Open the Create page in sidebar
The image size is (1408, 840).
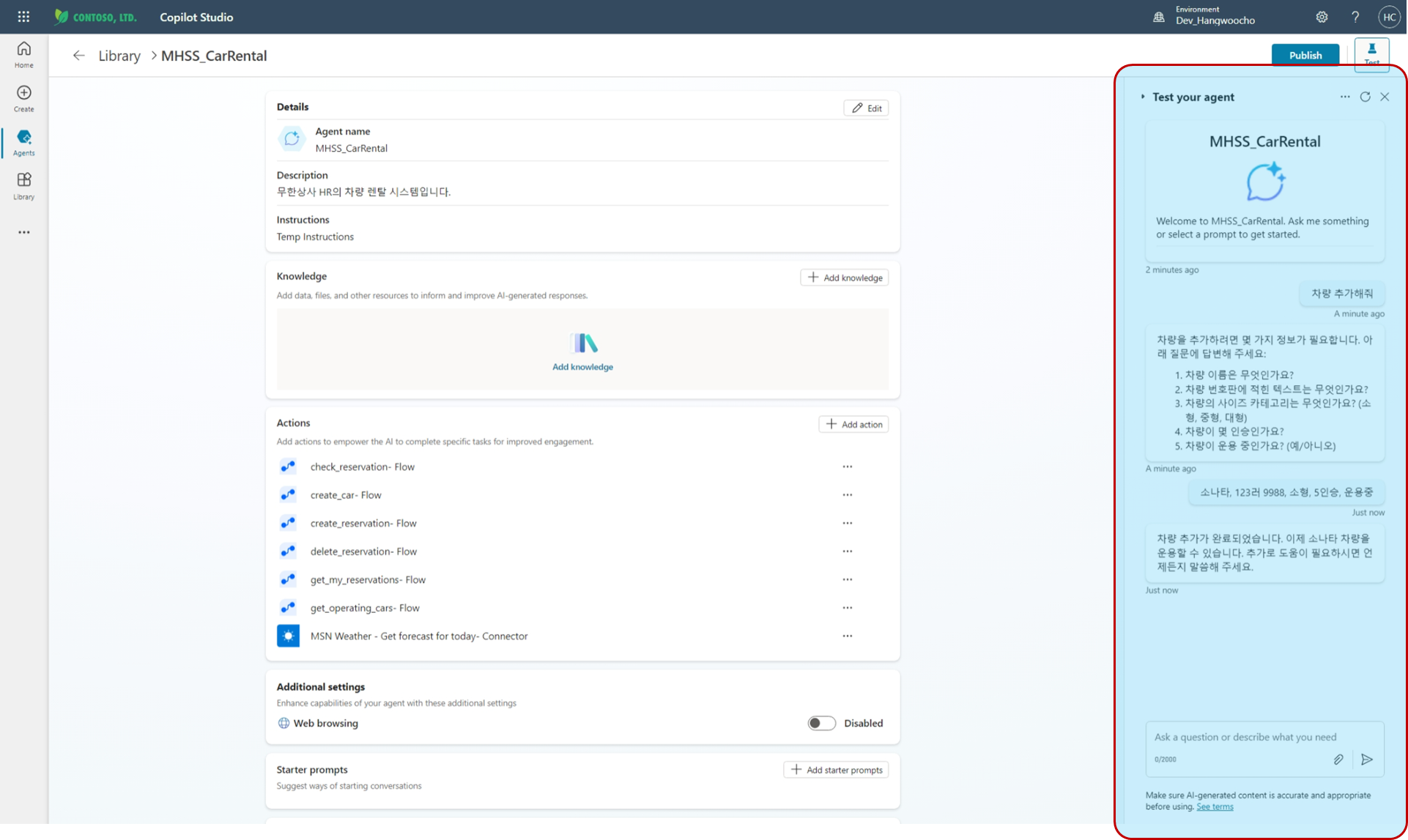tap(23, 99)
